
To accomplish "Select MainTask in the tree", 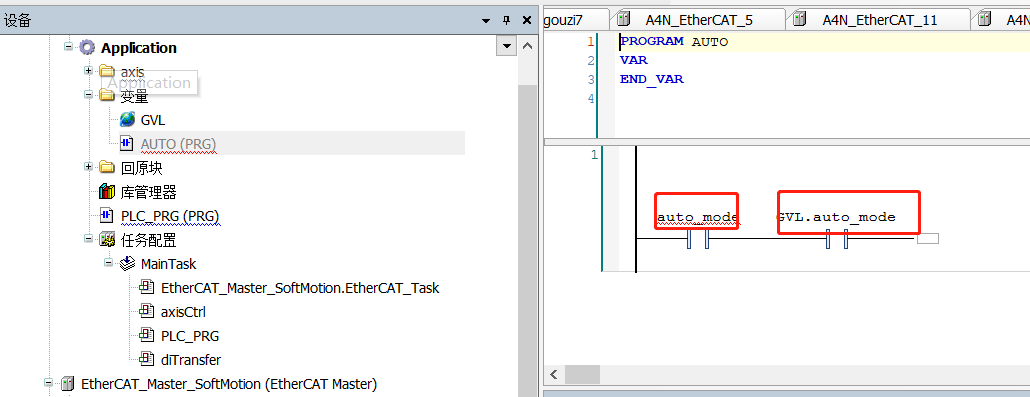I will (x=168, y=264).
